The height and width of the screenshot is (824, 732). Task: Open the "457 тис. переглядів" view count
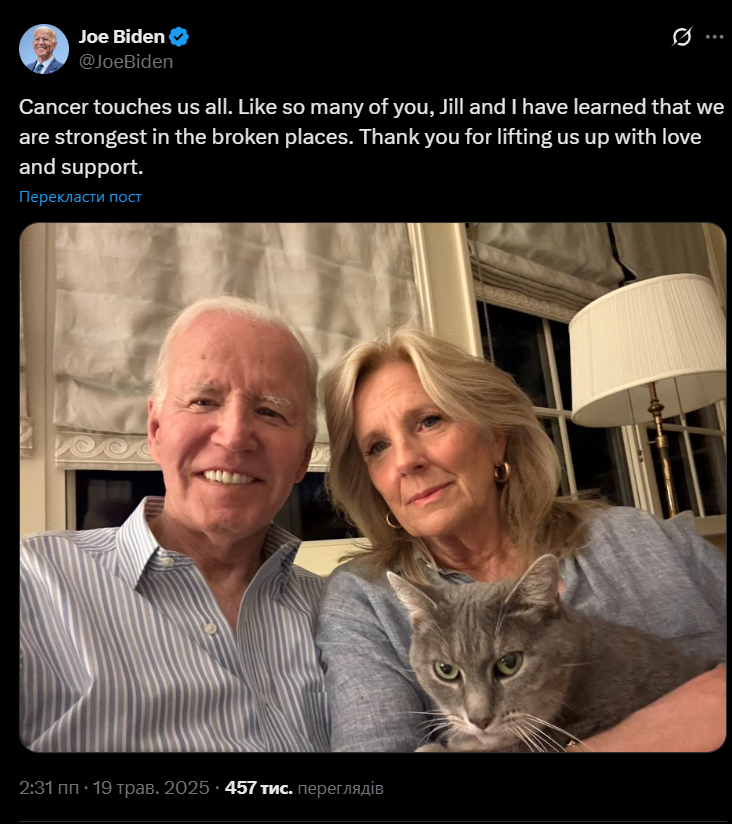[x=304, y=788]
